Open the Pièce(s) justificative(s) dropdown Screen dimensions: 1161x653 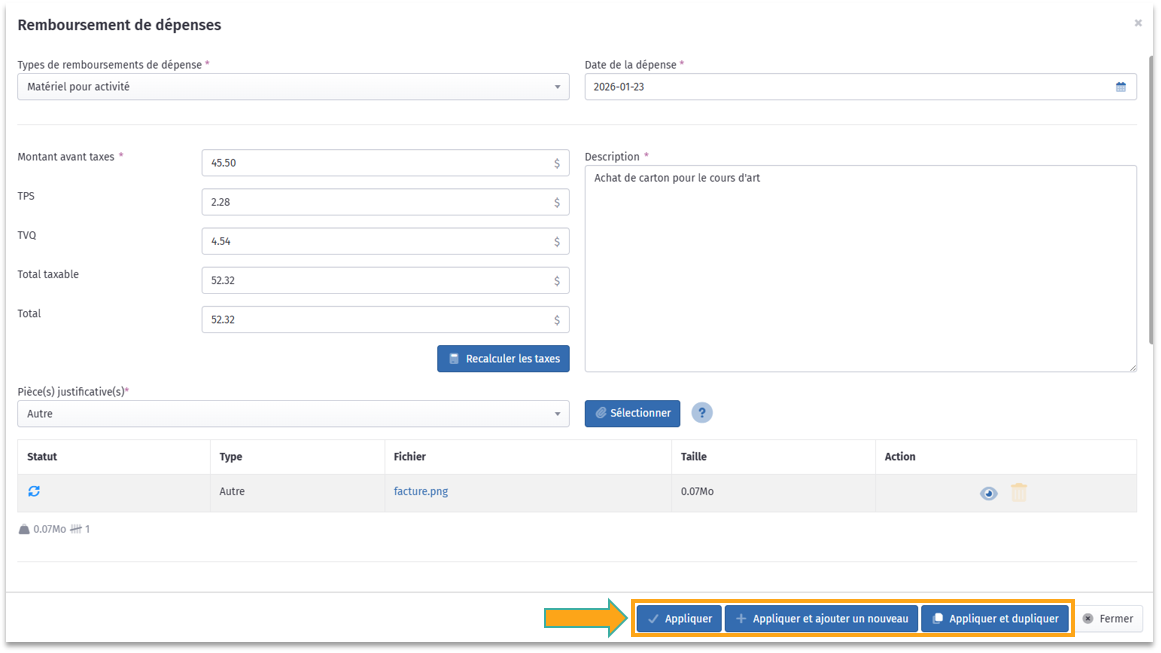pos(293,414)
